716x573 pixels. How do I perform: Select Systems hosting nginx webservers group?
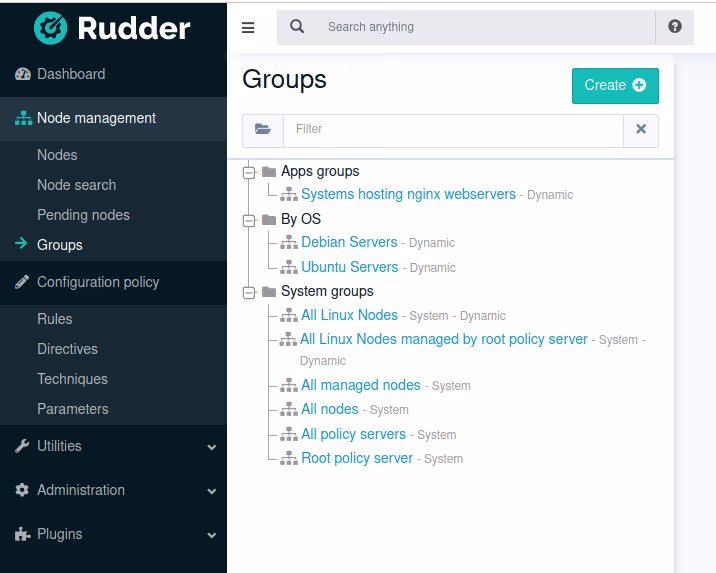pos(408,194)
